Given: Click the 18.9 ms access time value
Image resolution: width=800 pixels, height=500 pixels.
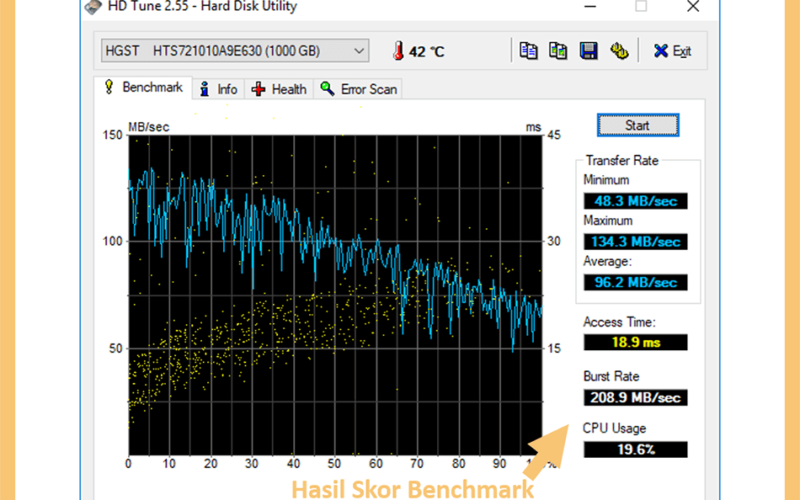Looking at the screenshot, I should (635, 342).
